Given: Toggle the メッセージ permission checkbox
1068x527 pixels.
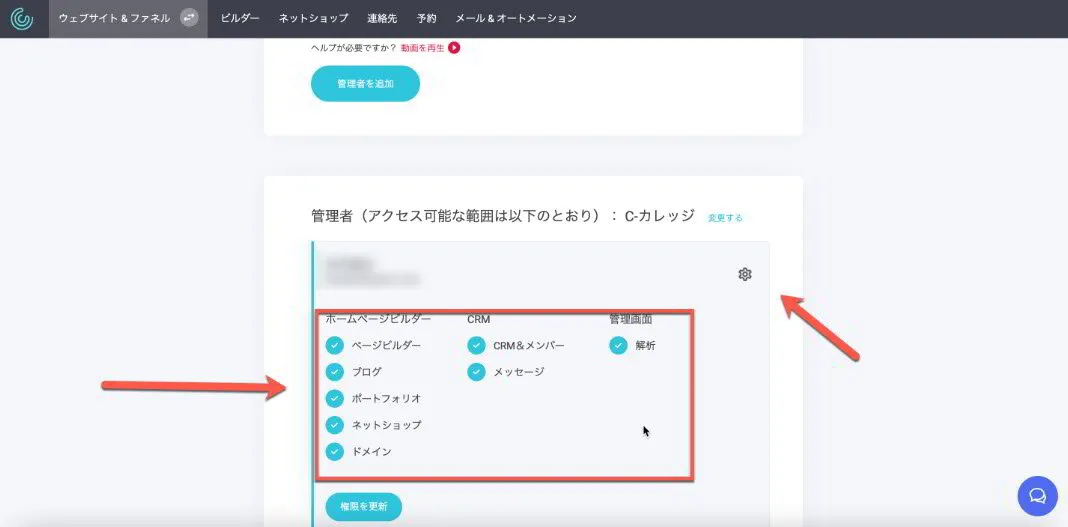Looking at the screenshot, I should 477,372.
